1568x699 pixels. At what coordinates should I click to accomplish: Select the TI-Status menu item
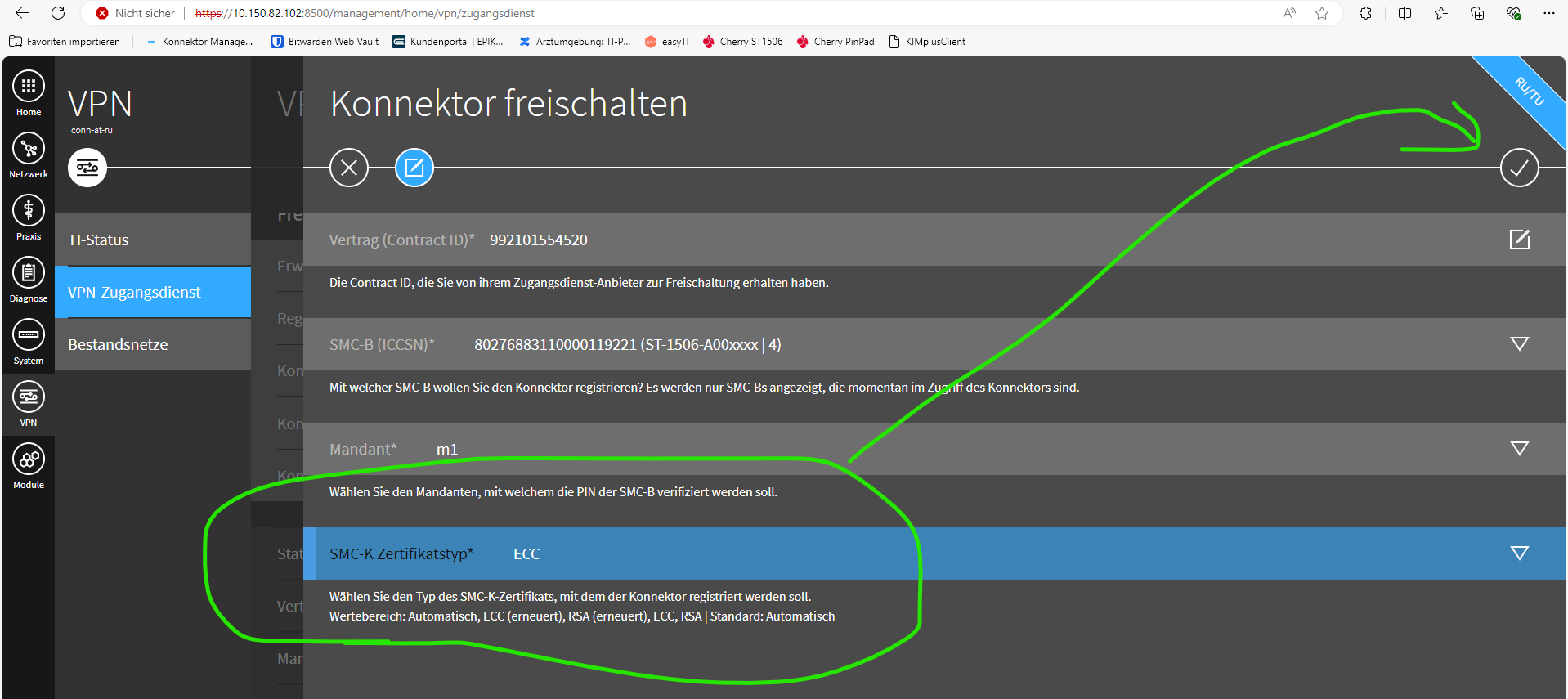(x=153, y=240)
